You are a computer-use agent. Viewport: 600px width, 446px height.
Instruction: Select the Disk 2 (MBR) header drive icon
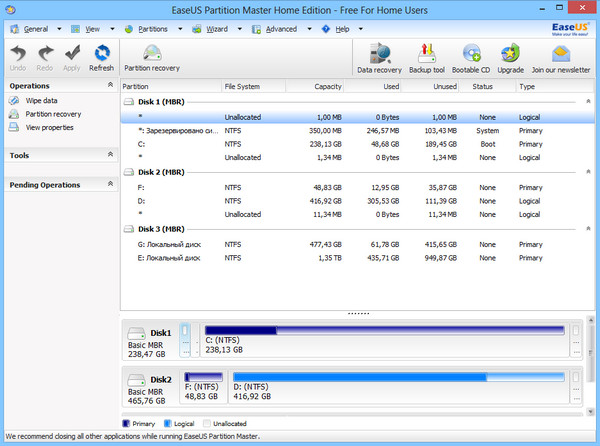[x=129, y=172]
